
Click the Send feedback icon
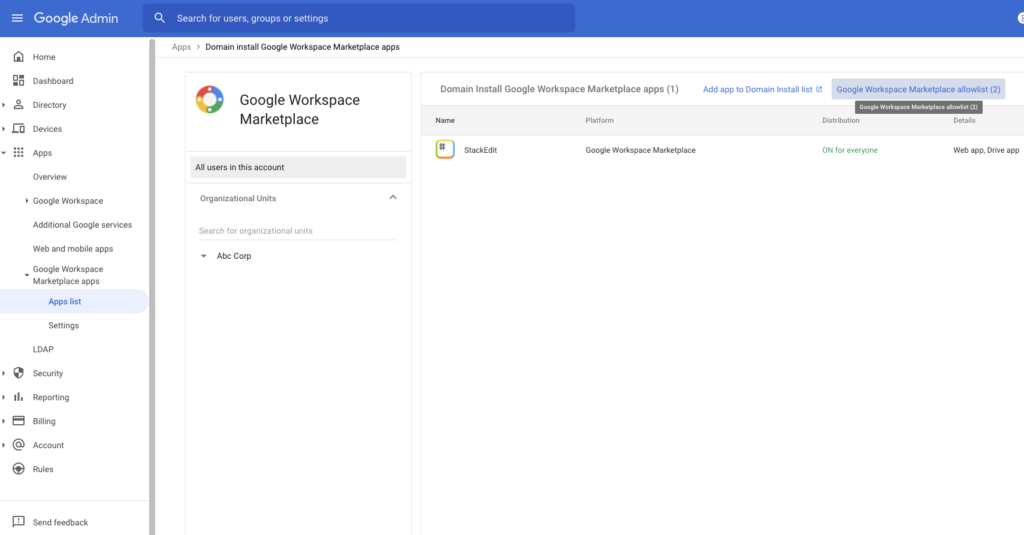coord(18,522)
